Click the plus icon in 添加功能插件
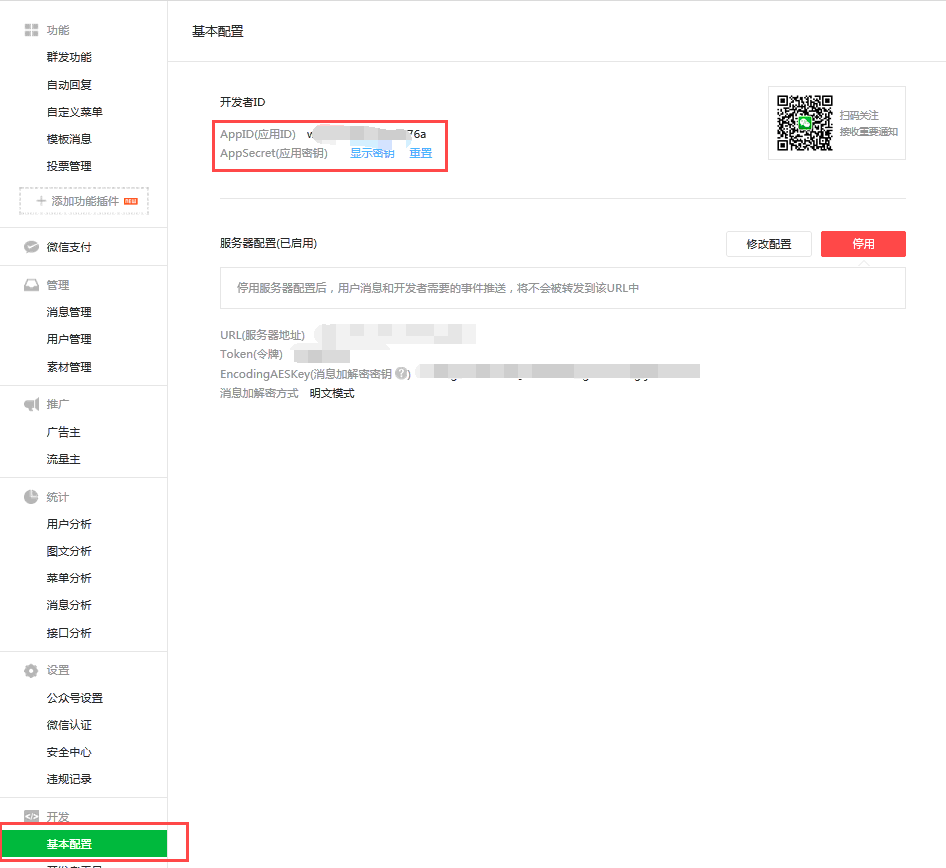The width and height of the screenshot is (946, 868). click(41, 201)
